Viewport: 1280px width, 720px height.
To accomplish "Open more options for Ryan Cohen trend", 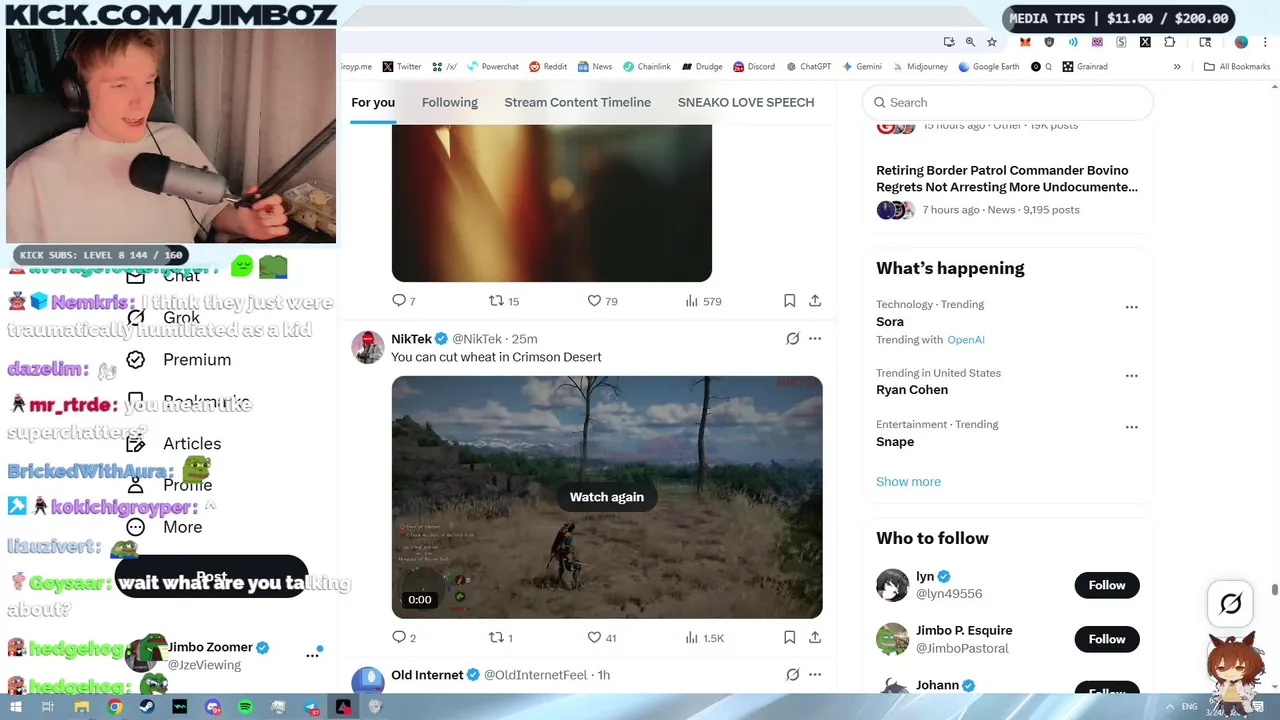I will click(x=1132, y=376).
